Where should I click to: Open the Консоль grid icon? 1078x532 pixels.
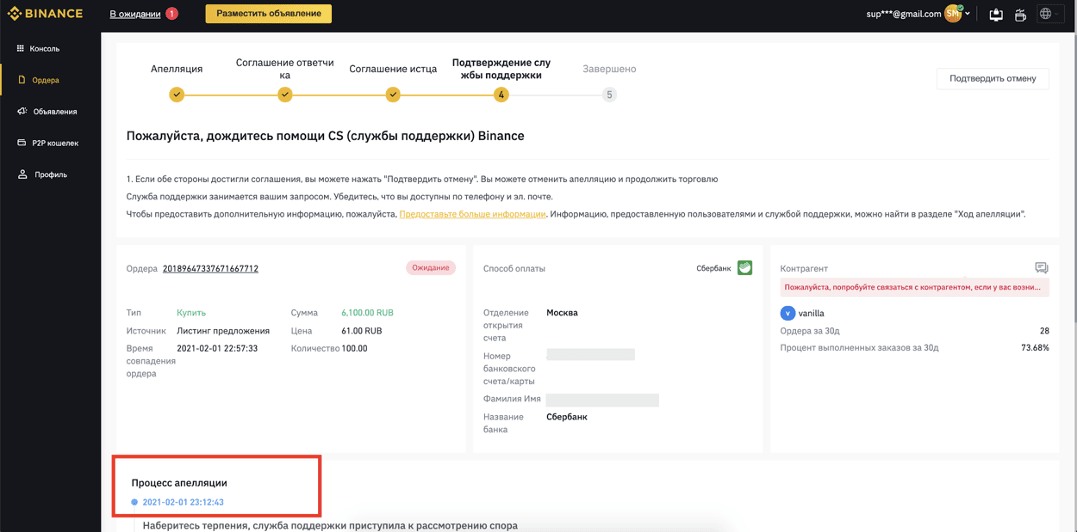[20, 49]
